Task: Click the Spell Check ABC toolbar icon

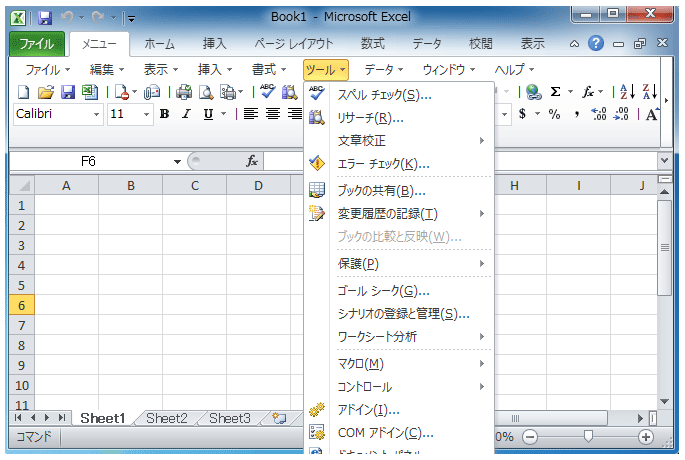Action: [x=267, y=91]
